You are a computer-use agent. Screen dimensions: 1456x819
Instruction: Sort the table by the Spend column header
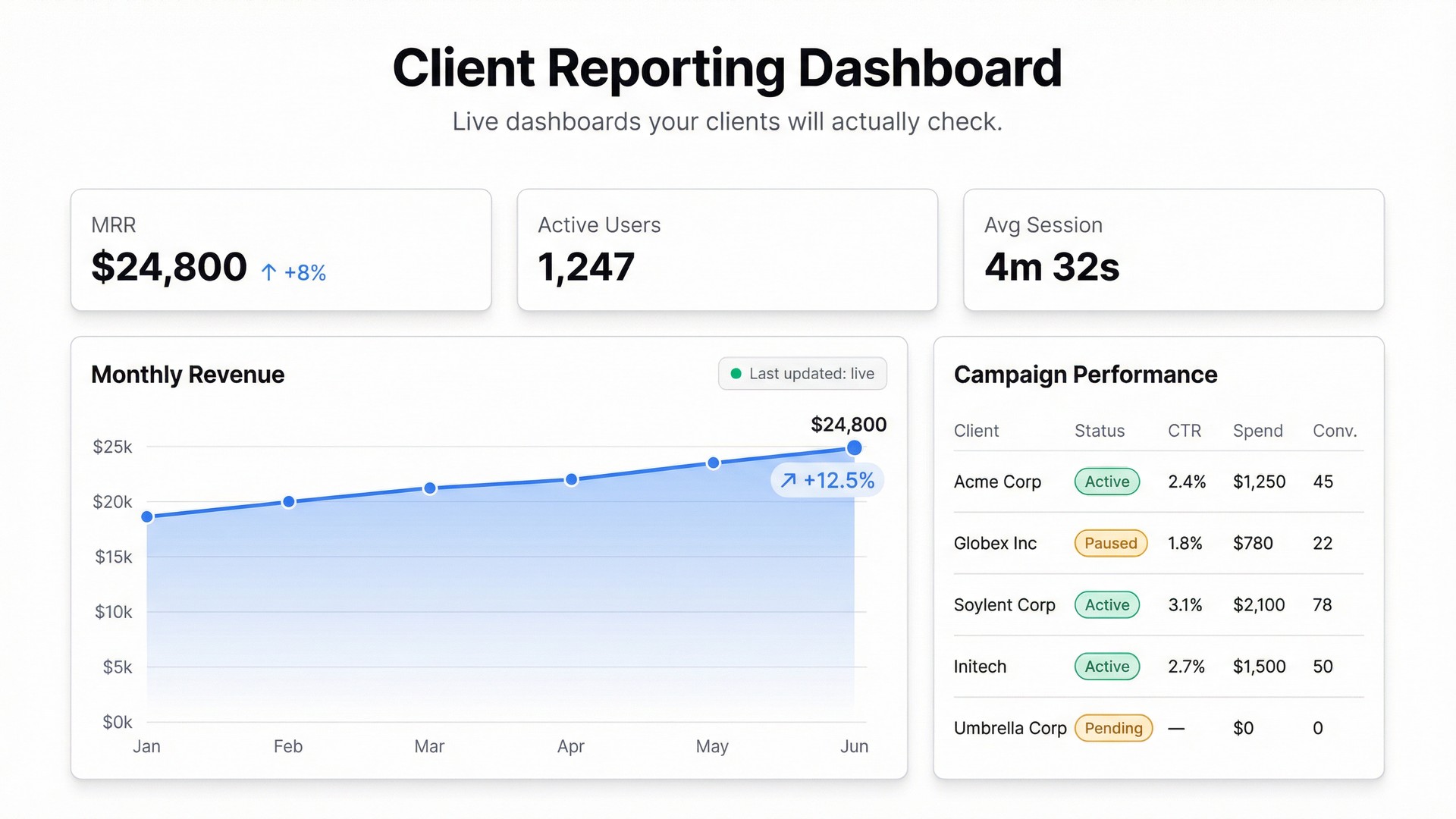1257,431
